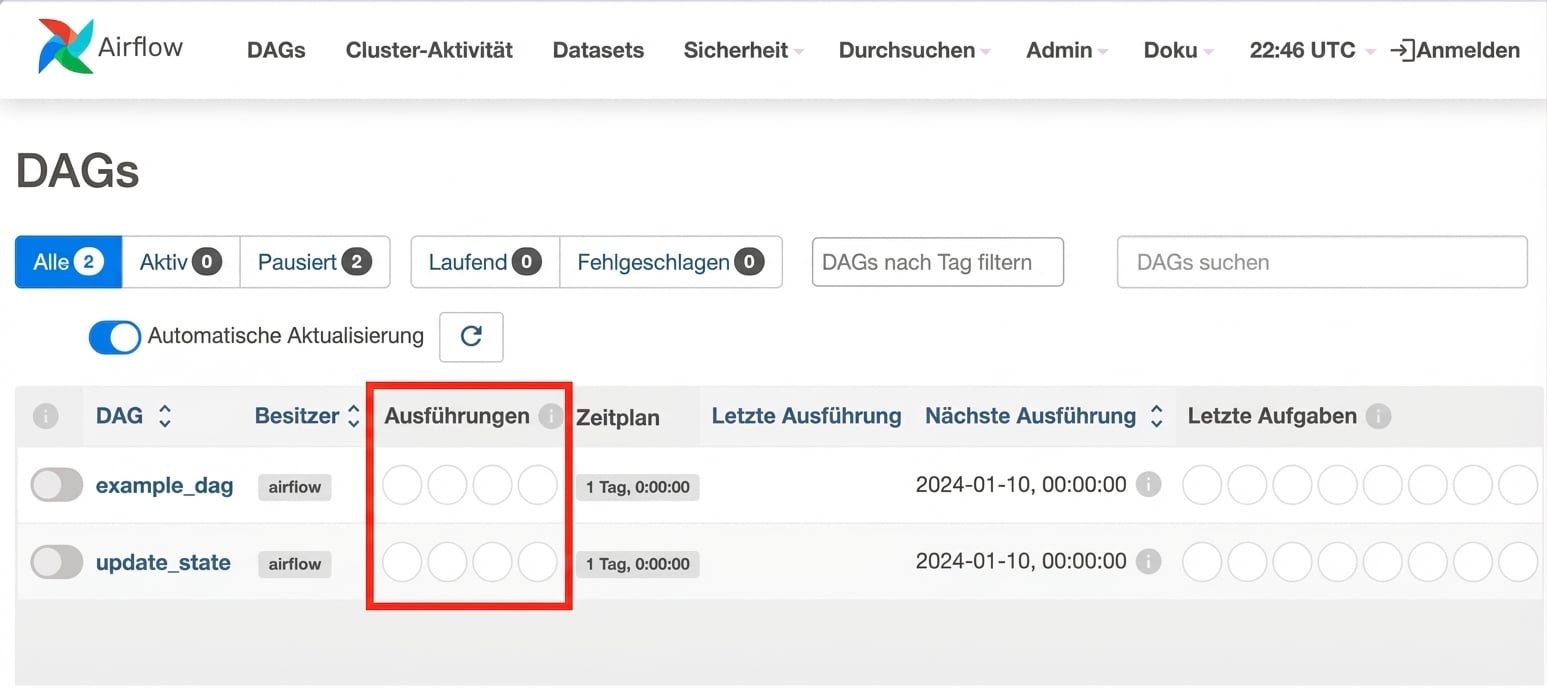Unpause the update_state toggle
This screenshot has width=1547, height=688.
[57, 562]
